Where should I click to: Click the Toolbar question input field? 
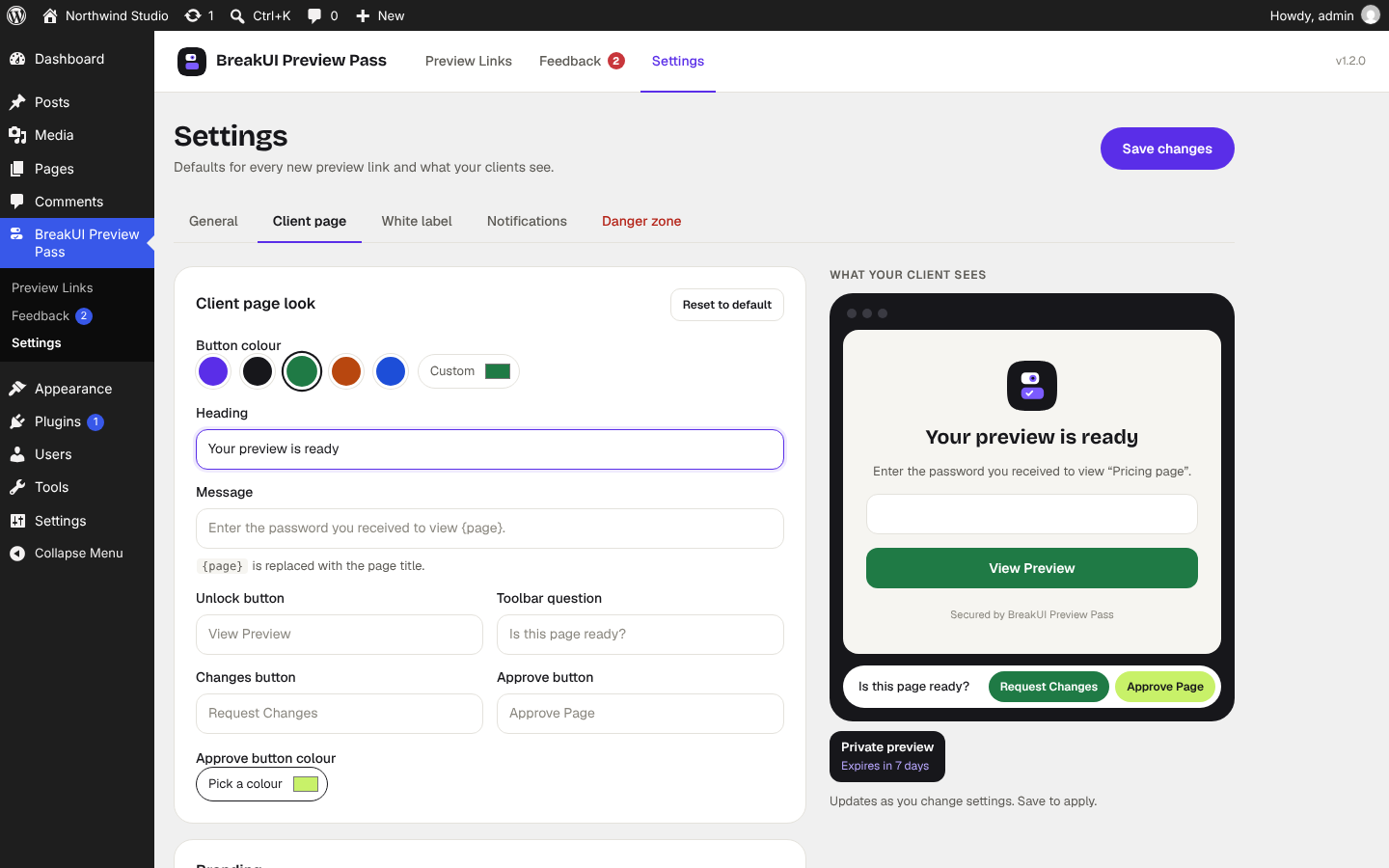point(640,635)
